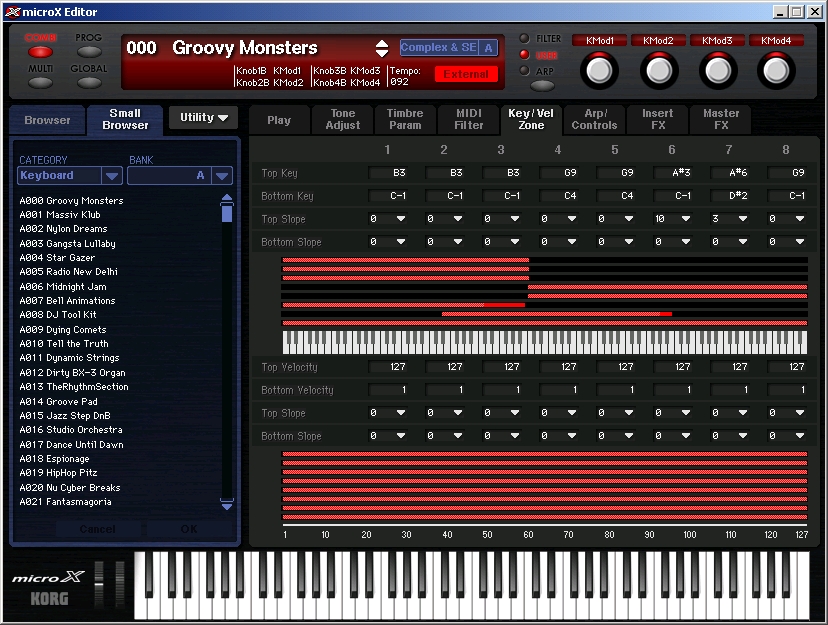This screenshot has height=625, width=828.
Task: Click the modulation wheel slider
Action: [120, 584]
